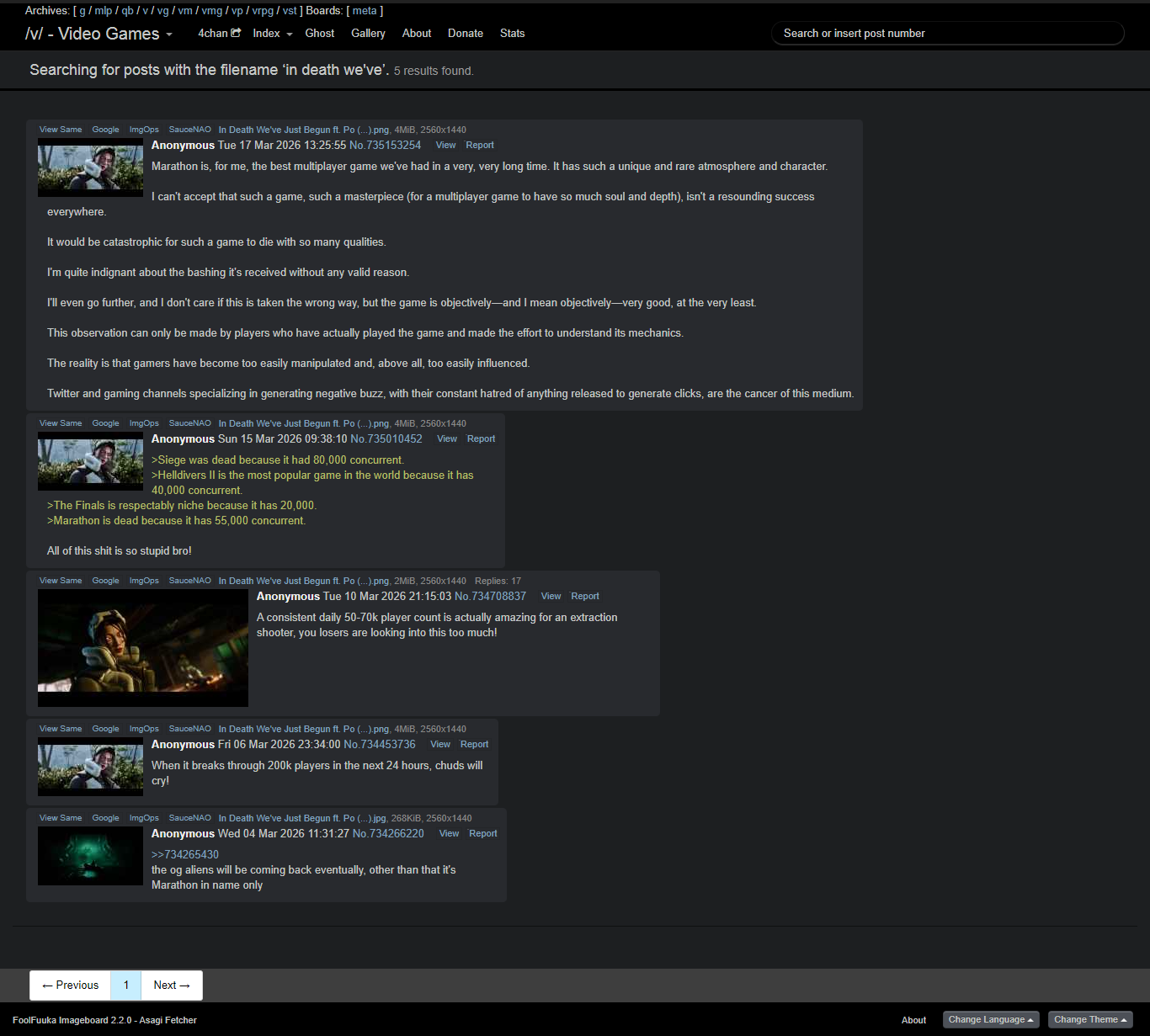Click the "Replies: 17" text on post No.734708837
The image size is (1150, 1036).
[x=498, y=581]
